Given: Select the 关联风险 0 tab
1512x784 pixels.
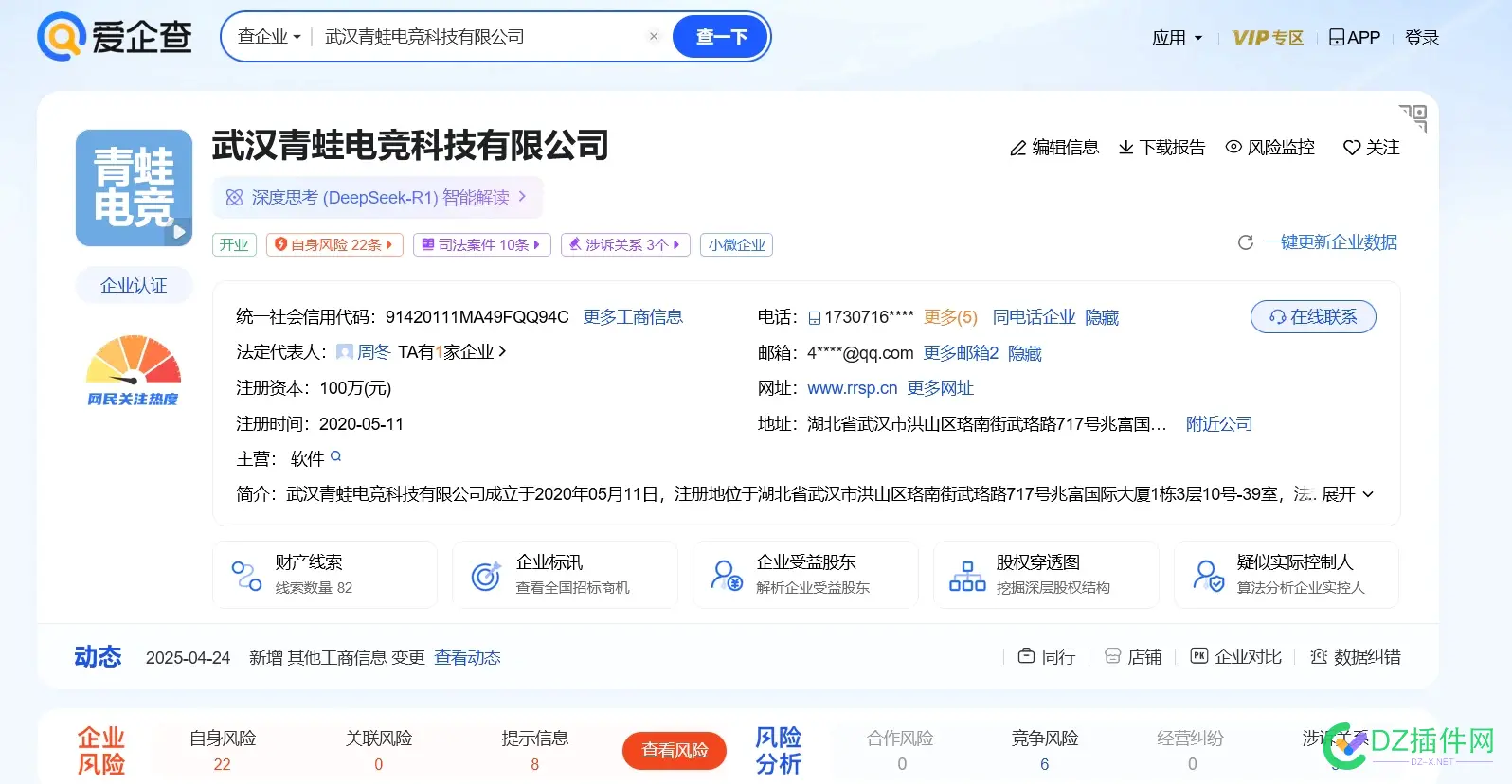Looking at the screenshot, I should [x=379, y=751].
